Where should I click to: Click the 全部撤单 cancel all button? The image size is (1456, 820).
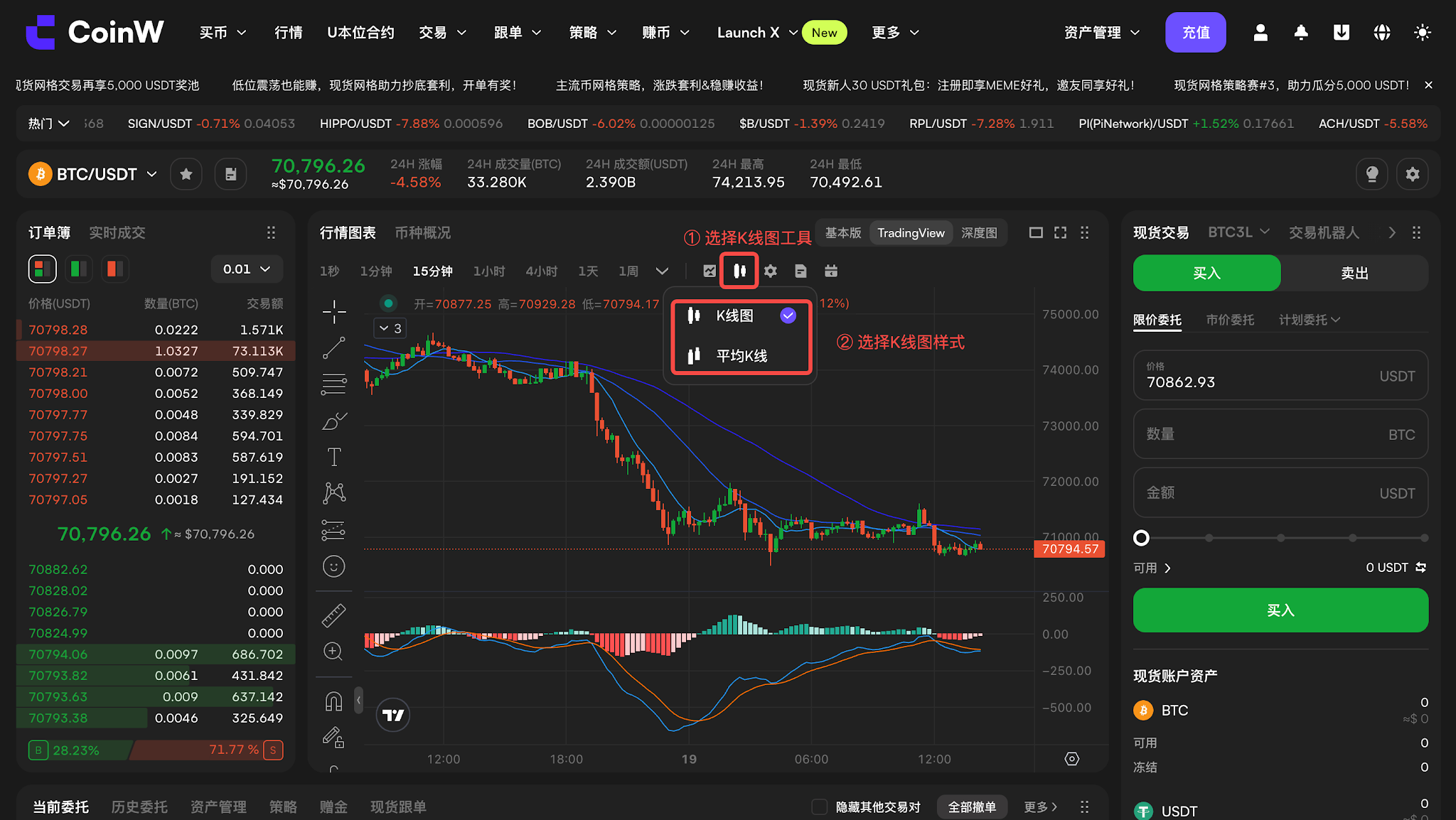pyautogui.click(x=972, y=806)
